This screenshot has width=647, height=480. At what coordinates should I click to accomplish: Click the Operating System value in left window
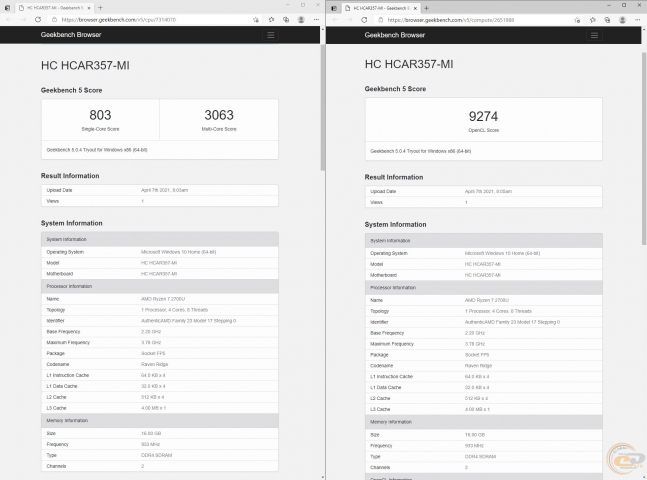pos(178,252)
